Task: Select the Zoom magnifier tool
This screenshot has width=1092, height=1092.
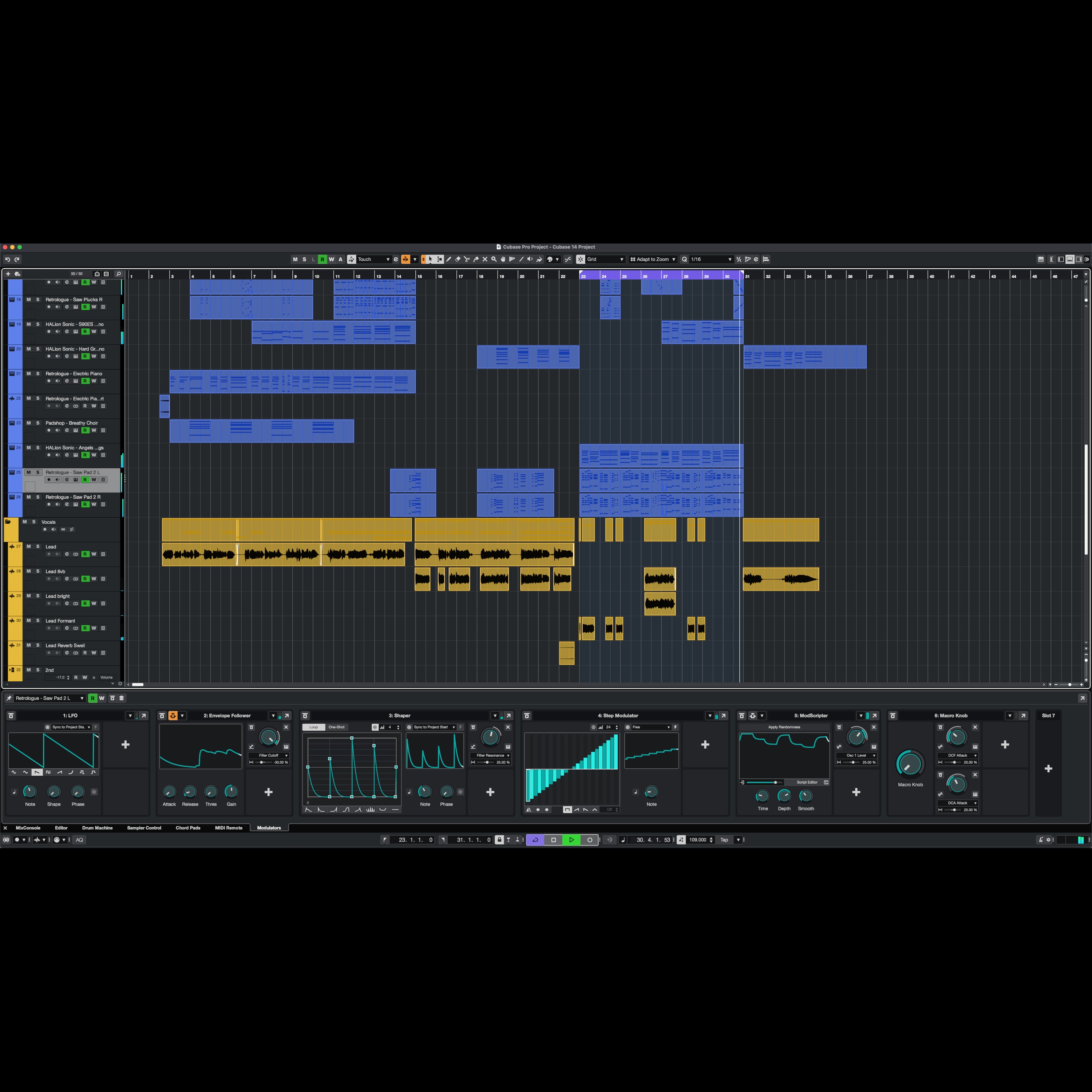Action: (x=494, y=260)
